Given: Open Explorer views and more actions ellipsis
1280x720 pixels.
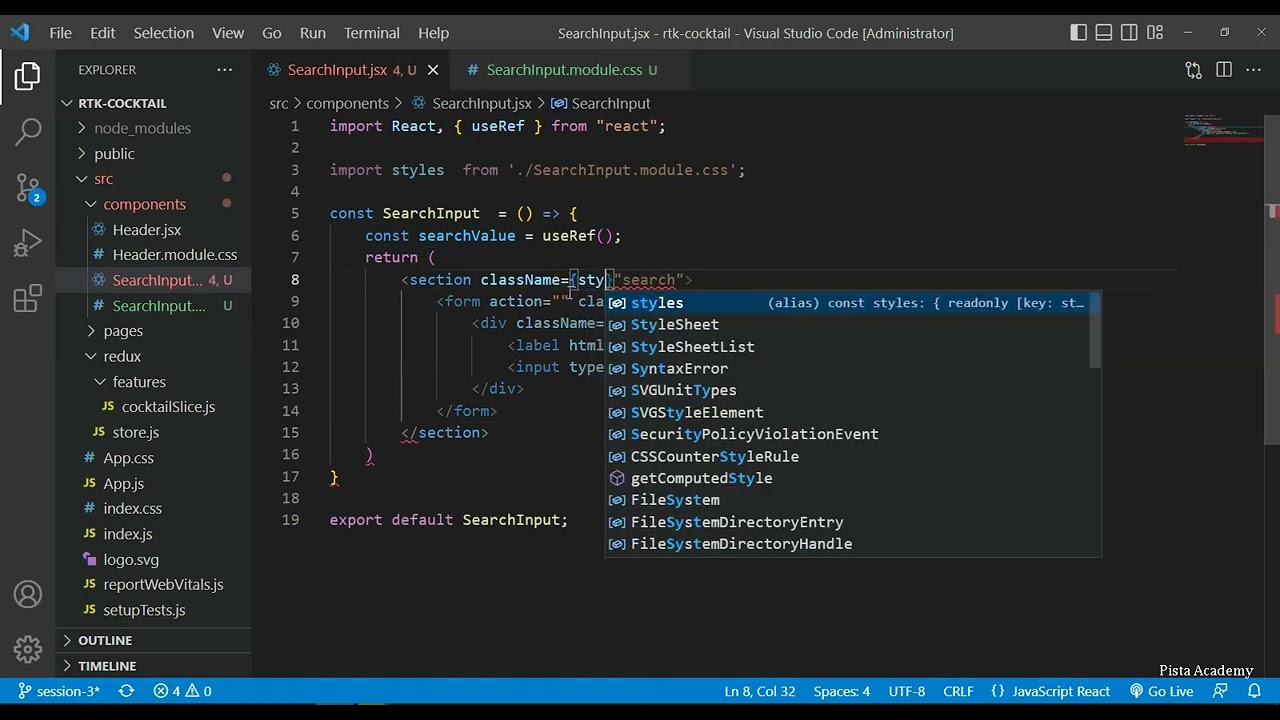Looking at the screenshot, I should 224,70.
